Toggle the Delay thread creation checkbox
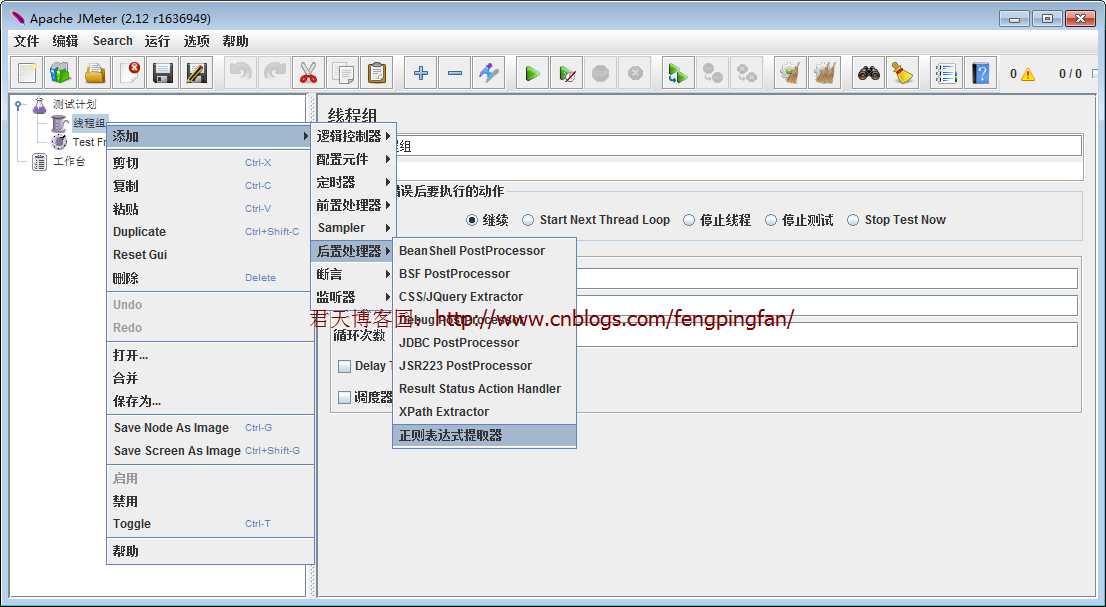The image size is (1106, 607). [344, 367]
